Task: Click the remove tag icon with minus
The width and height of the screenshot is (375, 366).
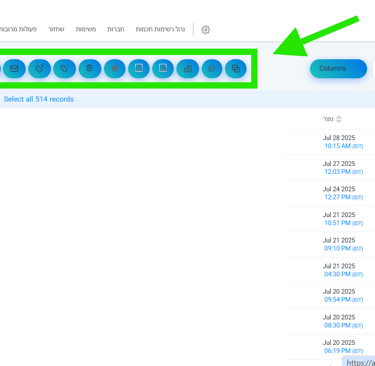Action: coord(64,69)
